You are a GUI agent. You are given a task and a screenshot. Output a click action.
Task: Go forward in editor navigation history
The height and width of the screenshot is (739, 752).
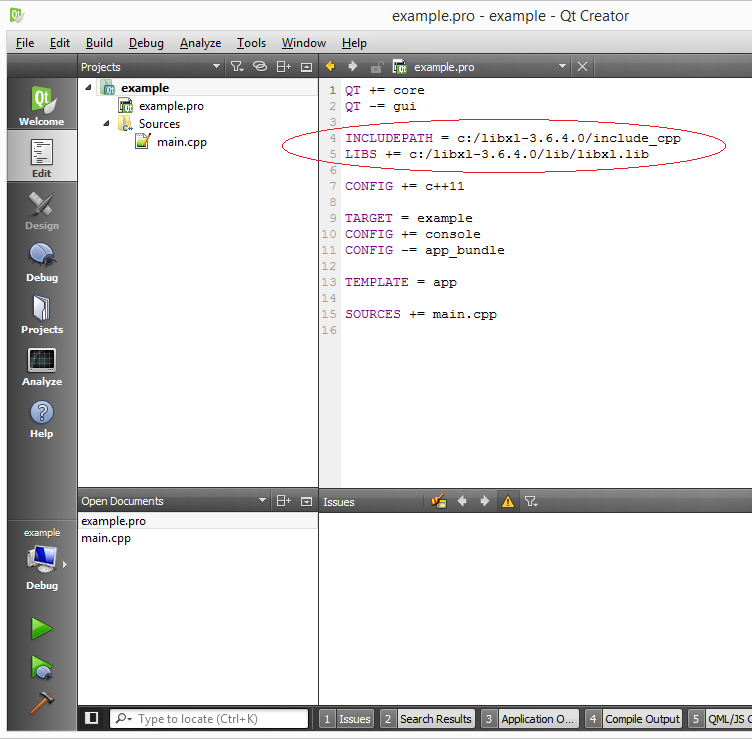coord(352,66)
